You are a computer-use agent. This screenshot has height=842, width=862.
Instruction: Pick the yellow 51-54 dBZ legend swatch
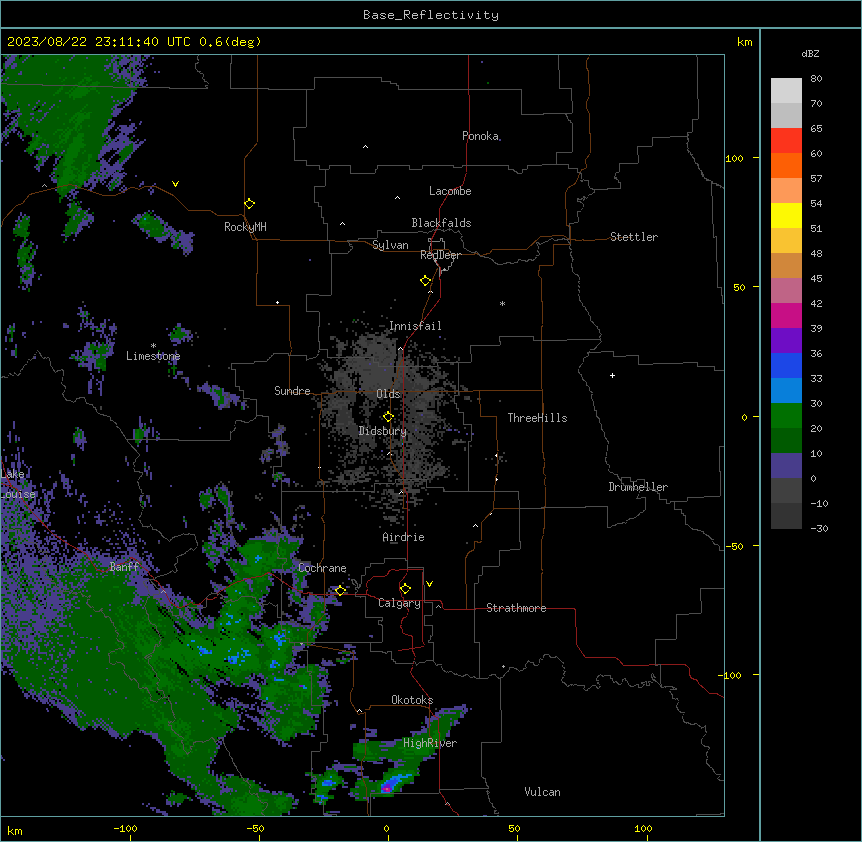[786, 215]
